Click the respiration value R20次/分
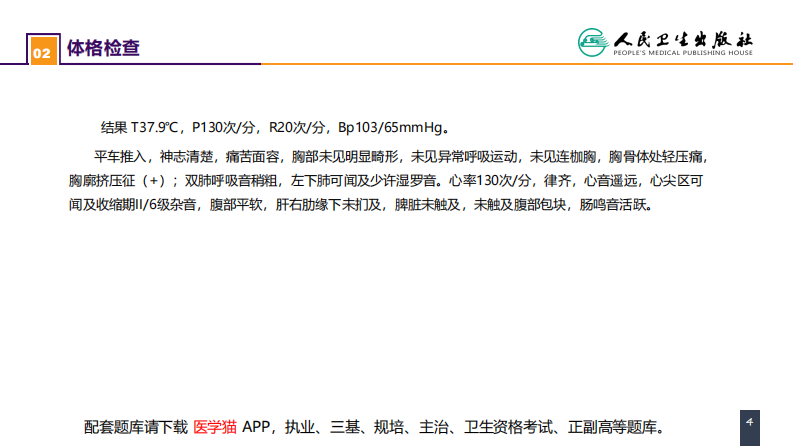Screen dimensions: 793x446 point(299,127)
